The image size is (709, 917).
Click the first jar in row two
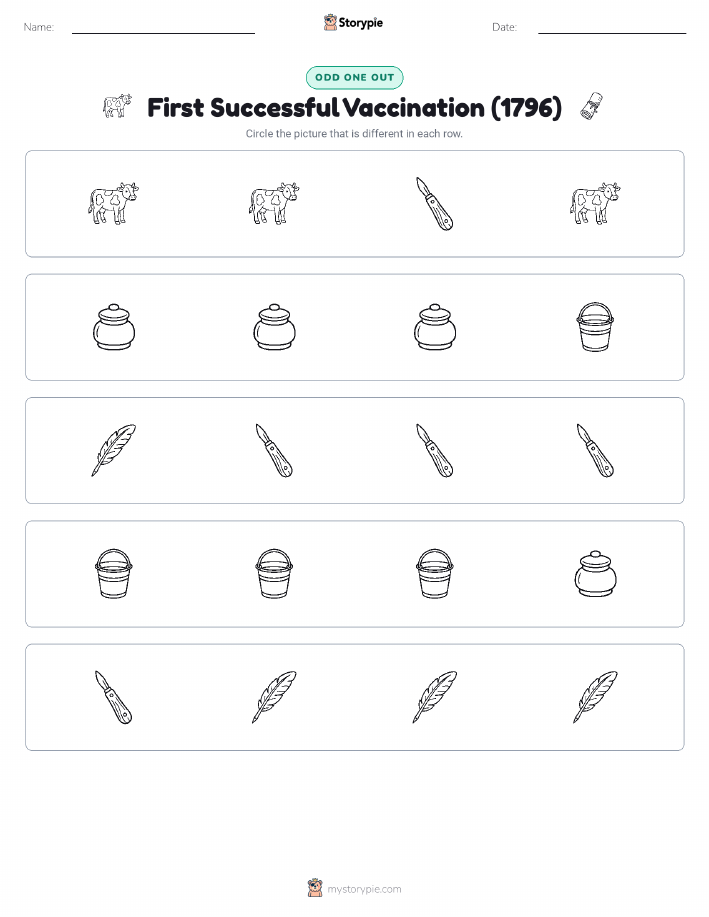(113, 327)
